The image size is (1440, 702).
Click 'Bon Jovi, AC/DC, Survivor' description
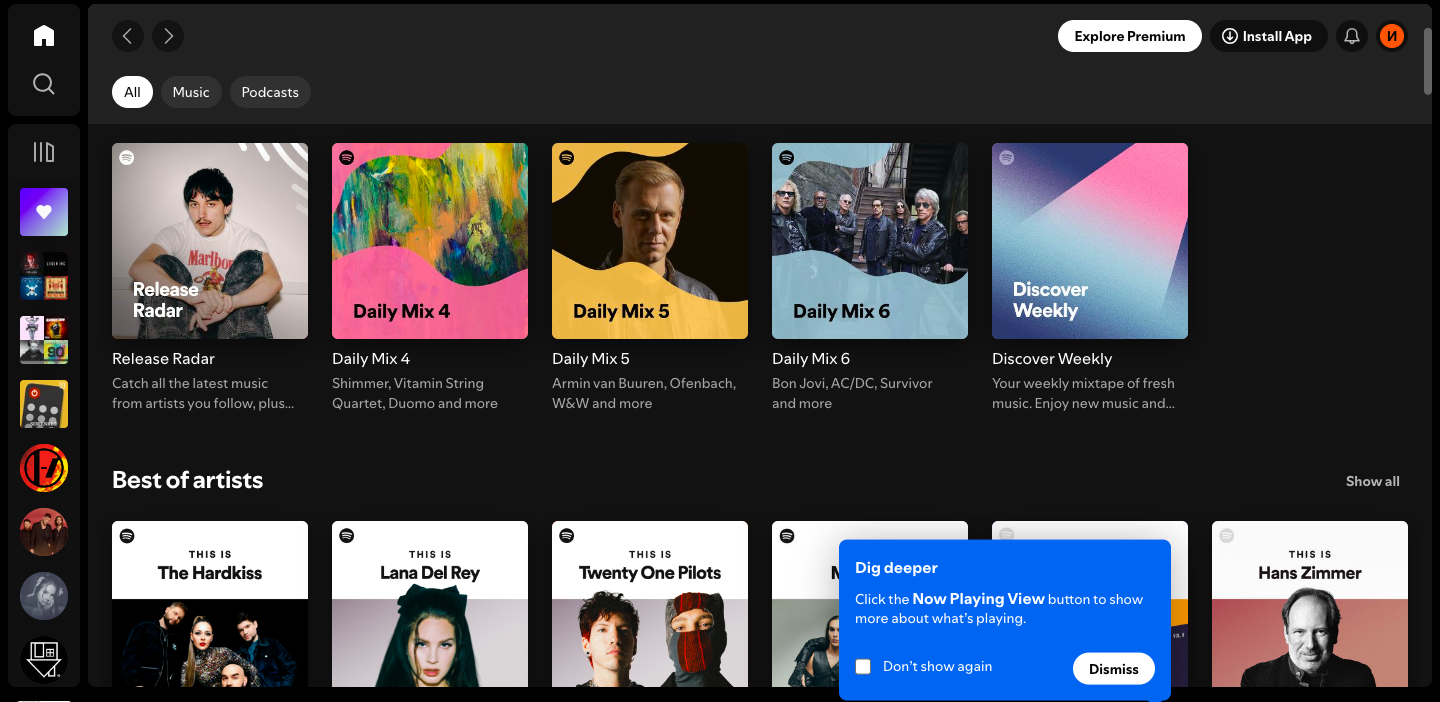(x=852, y=393)
